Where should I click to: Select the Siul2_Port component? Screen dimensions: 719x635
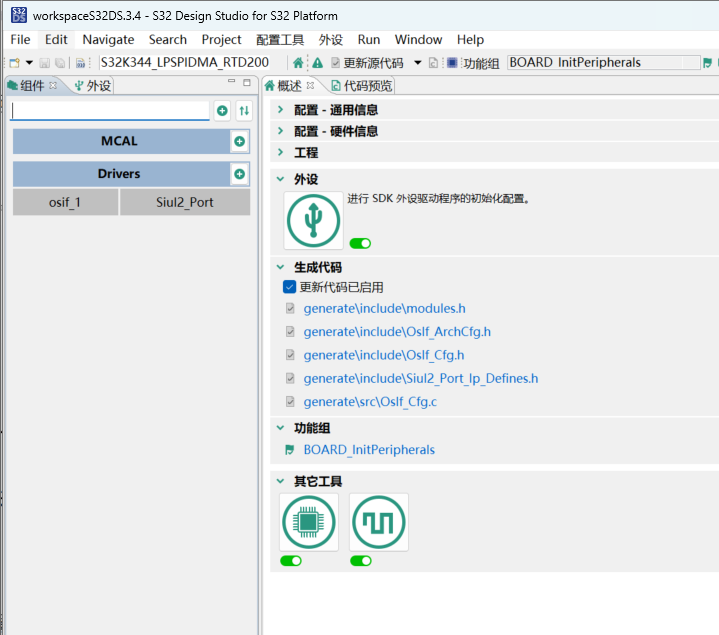[x=185, y=202]
